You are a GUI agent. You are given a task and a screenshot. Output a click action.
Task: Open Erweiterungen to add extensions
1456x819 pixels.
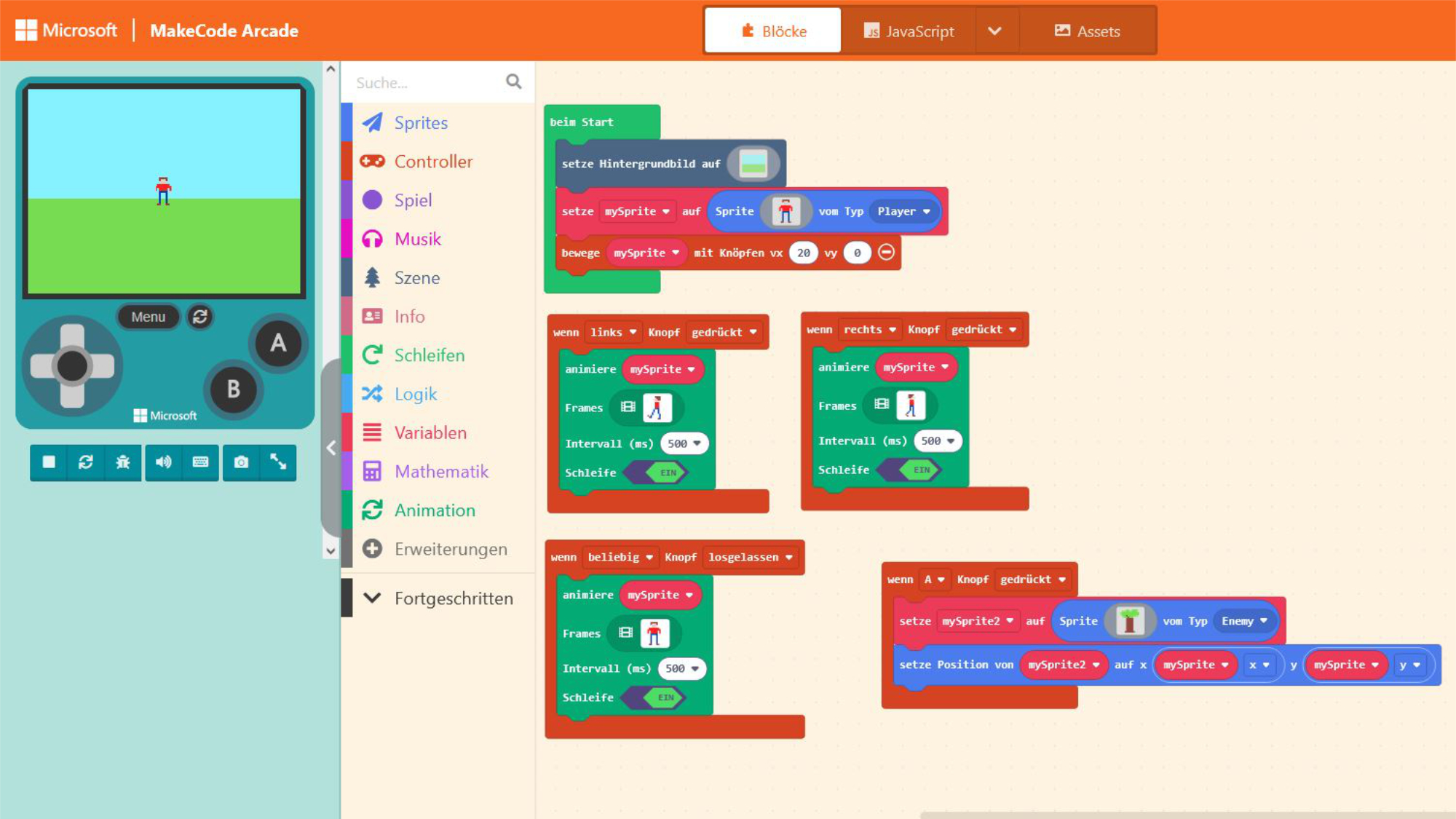pos(438,548)
